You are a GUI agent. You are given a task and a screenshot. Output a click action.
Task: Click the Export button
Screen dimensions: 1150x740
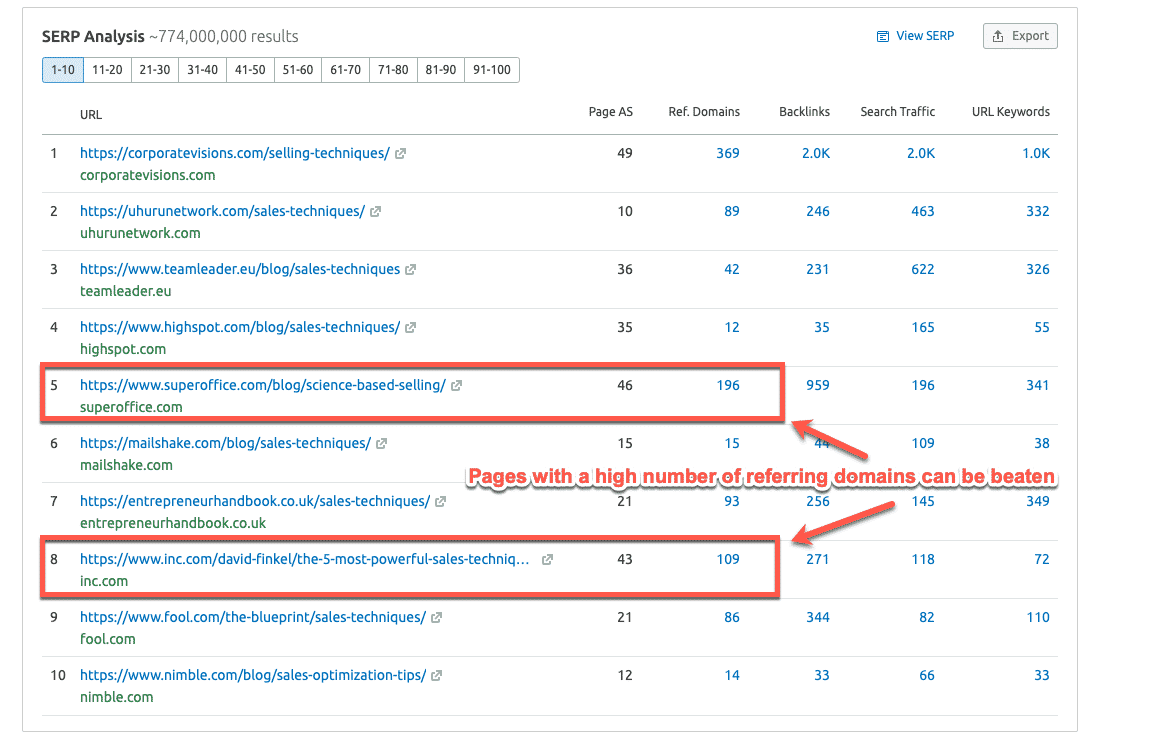pyautogui.click(x=1020, y=36)
